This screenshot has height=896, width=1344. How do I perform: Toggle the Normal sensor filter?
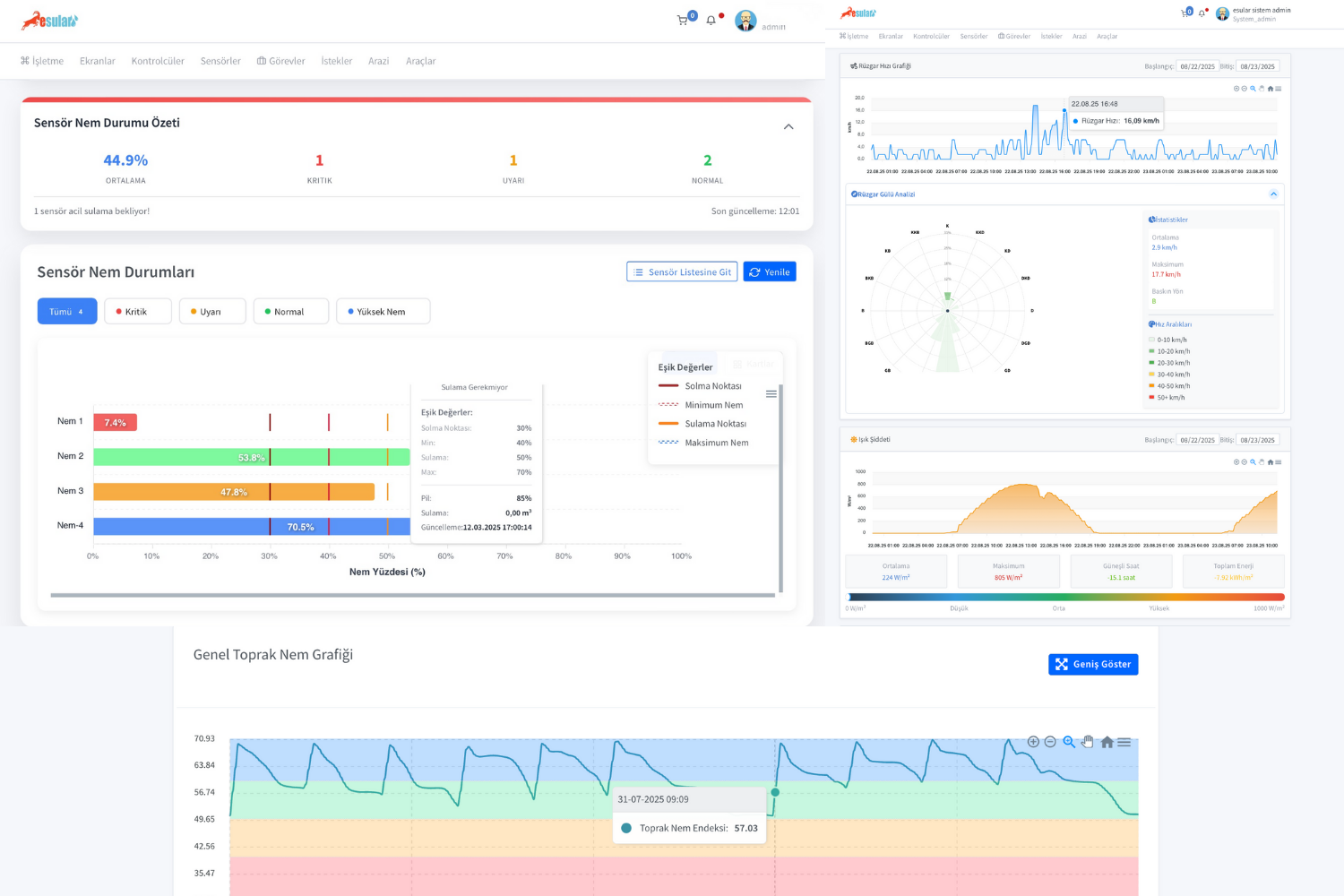290,311
